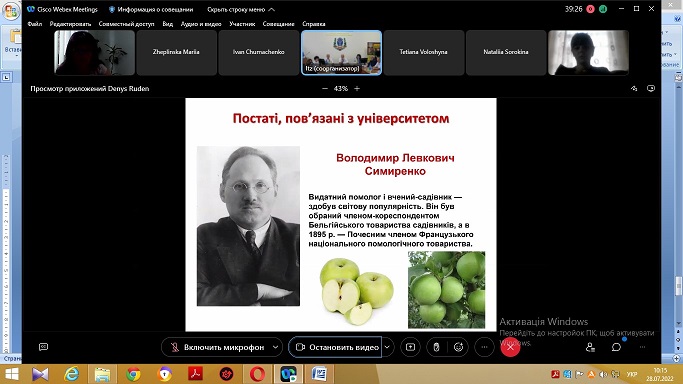Image resolution: width=683 pixels, height=384 pixels.
Task: Select the Itz (соорганизатор) video tile
Action: [x=342, y=52]
